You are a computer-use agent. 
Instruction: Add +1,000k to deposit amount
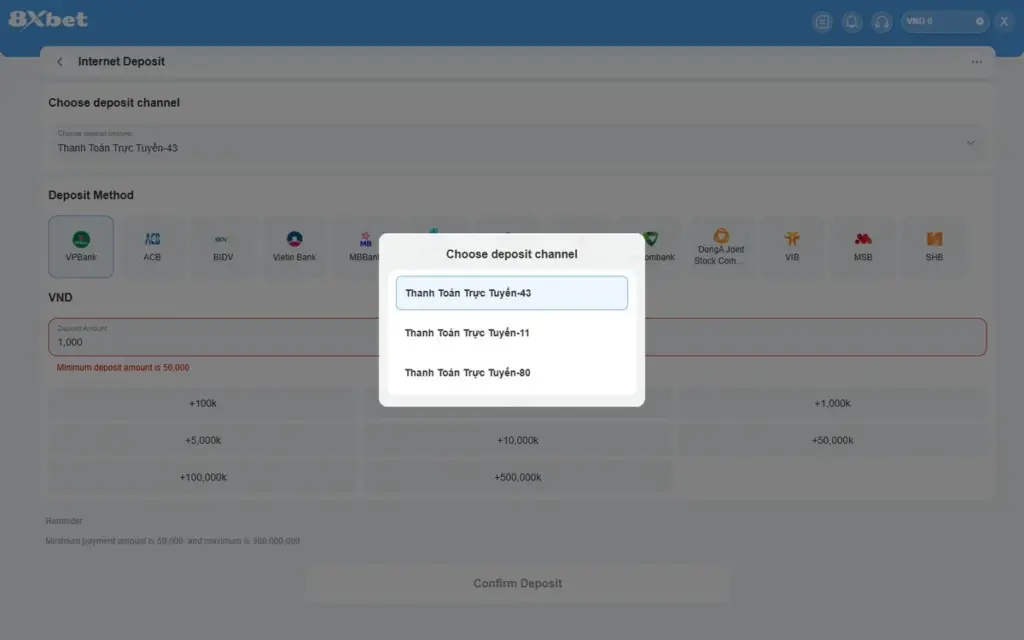(x=833, y=404)
